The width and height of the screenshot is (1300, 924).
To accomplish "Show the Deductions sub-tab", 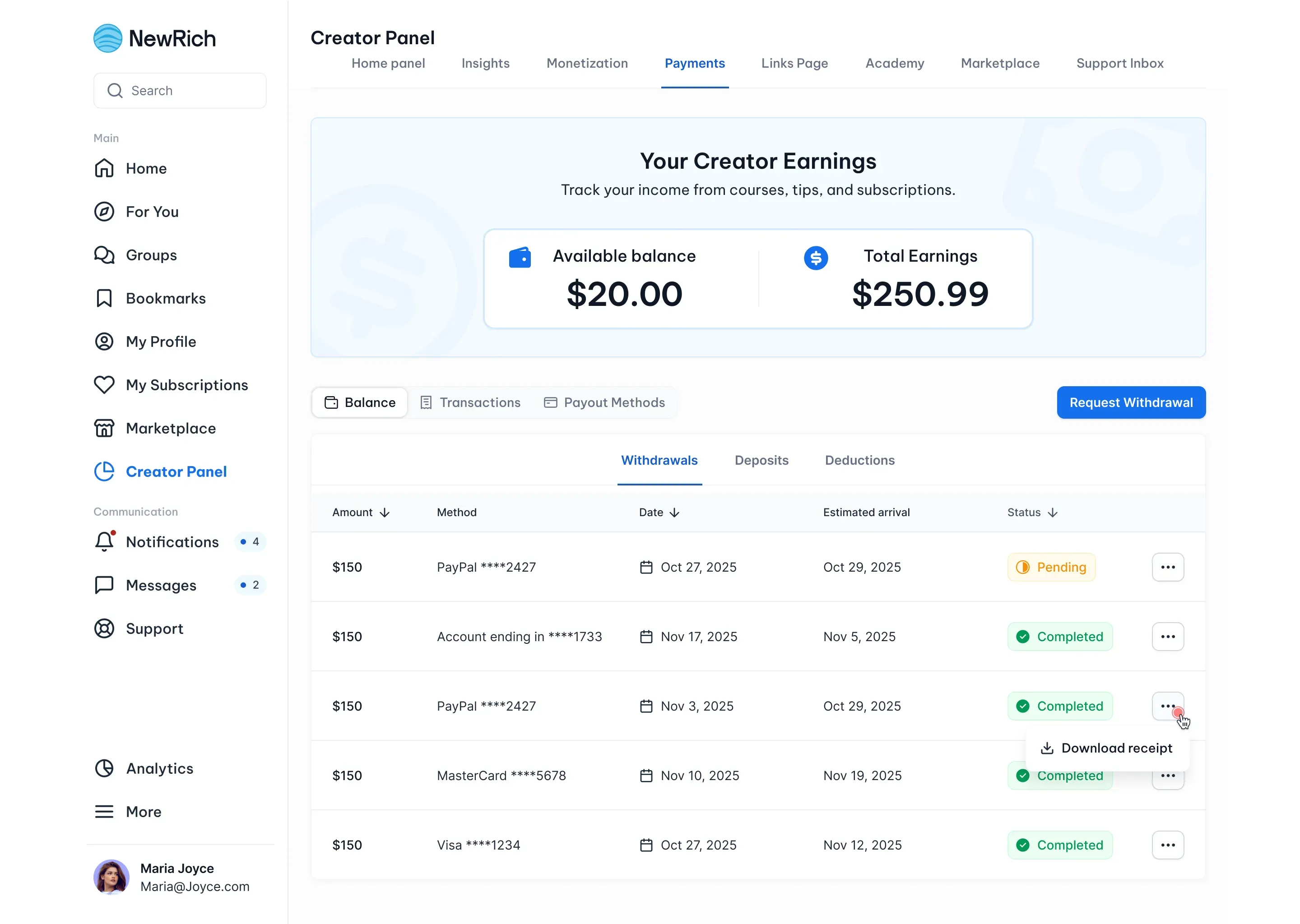I will coord(859,460).
